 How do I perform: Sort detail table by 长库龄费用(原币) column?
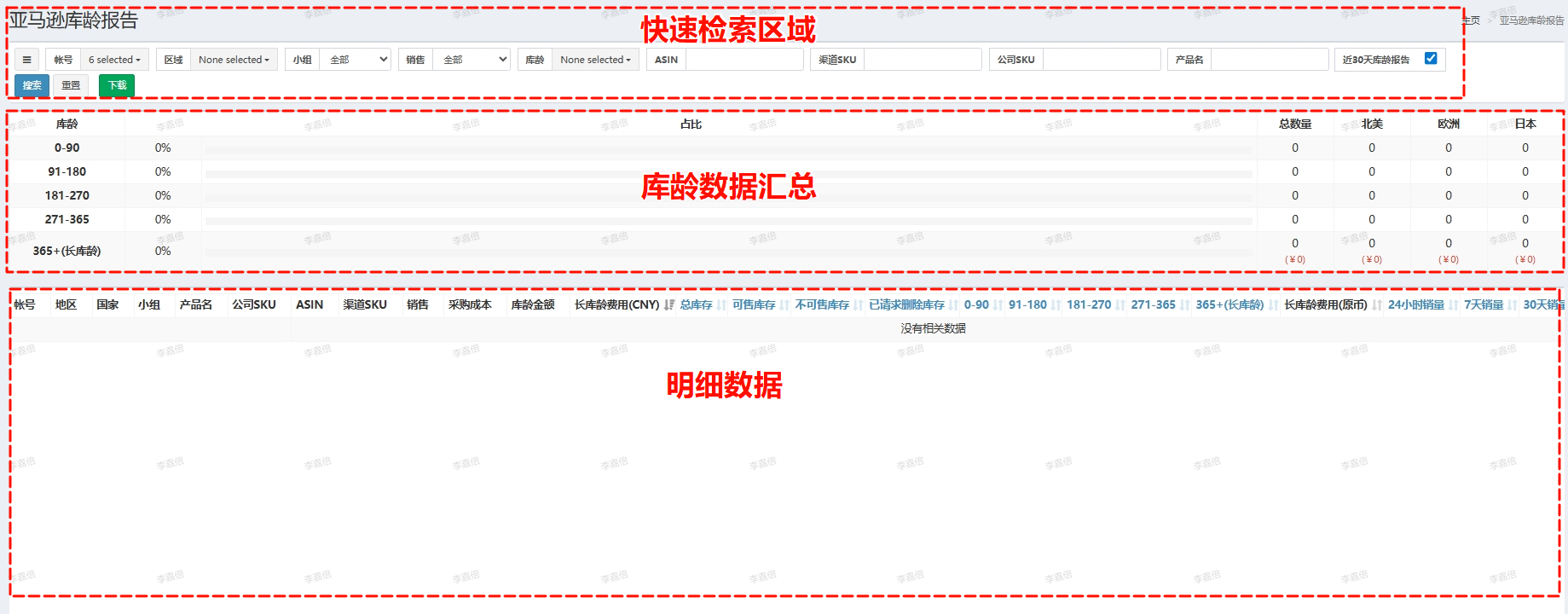click(1326, 304)
